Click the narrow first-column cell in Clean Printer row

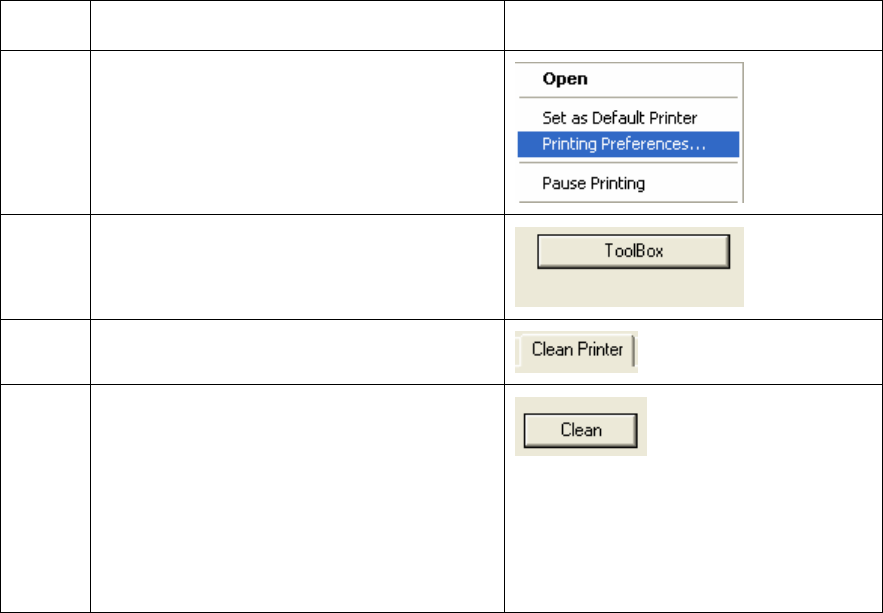click(x=45, y=352)
